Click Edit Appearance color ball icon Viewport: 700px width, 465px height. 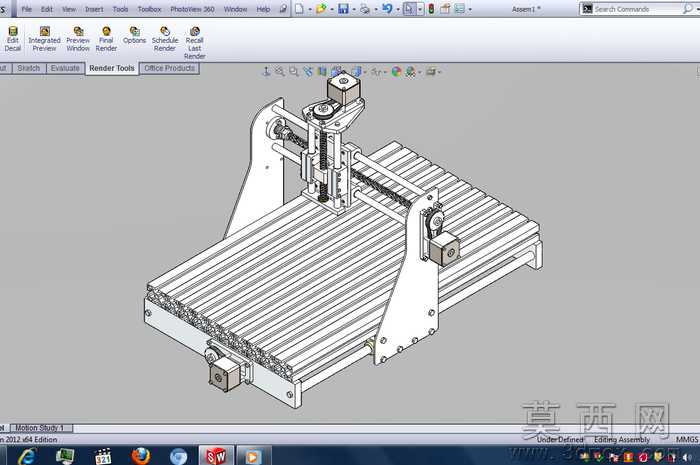pyautogui.click(x=396, y=71)
